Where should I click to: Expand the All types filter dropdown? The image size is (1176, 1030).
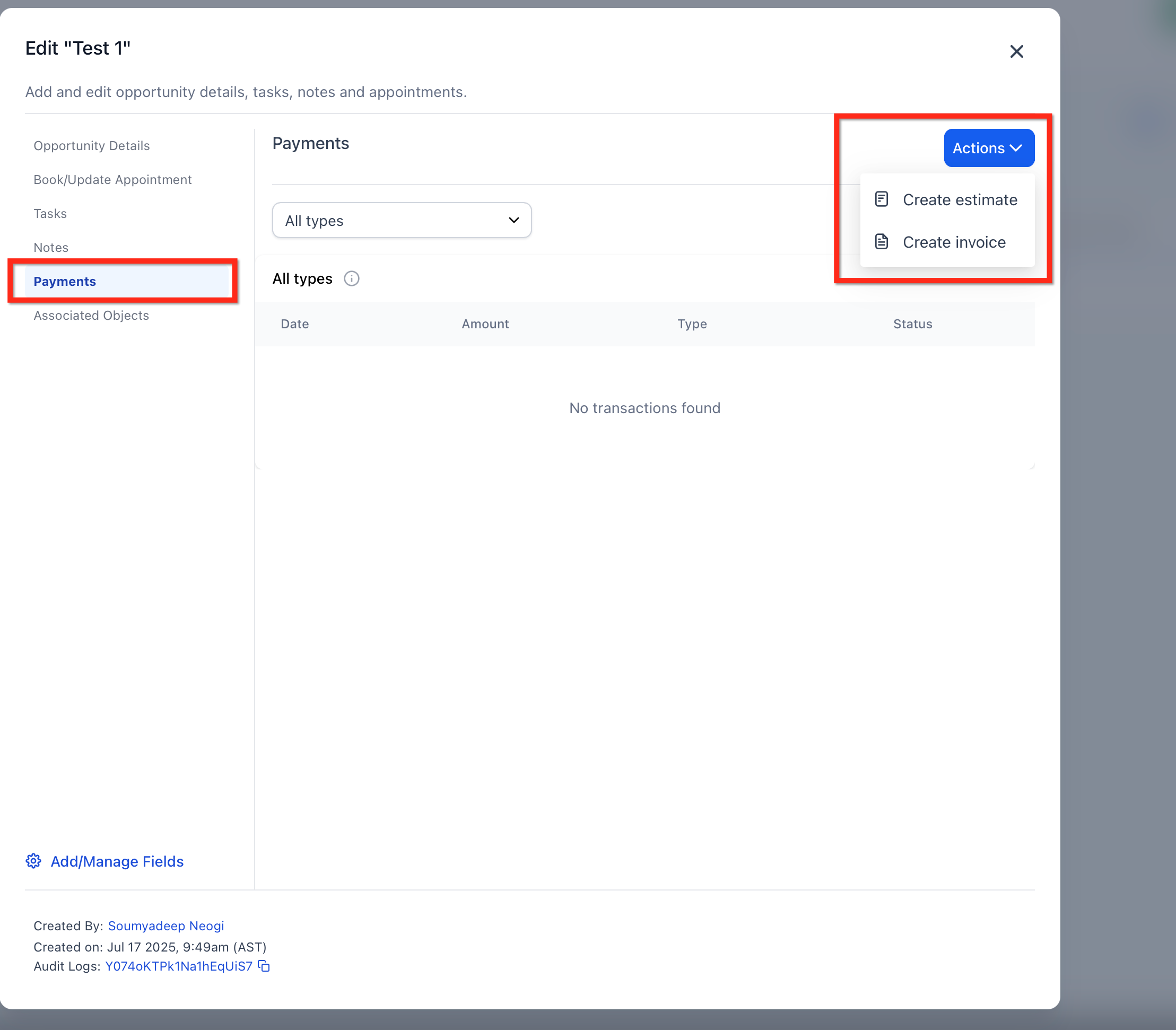coord(402,220)
